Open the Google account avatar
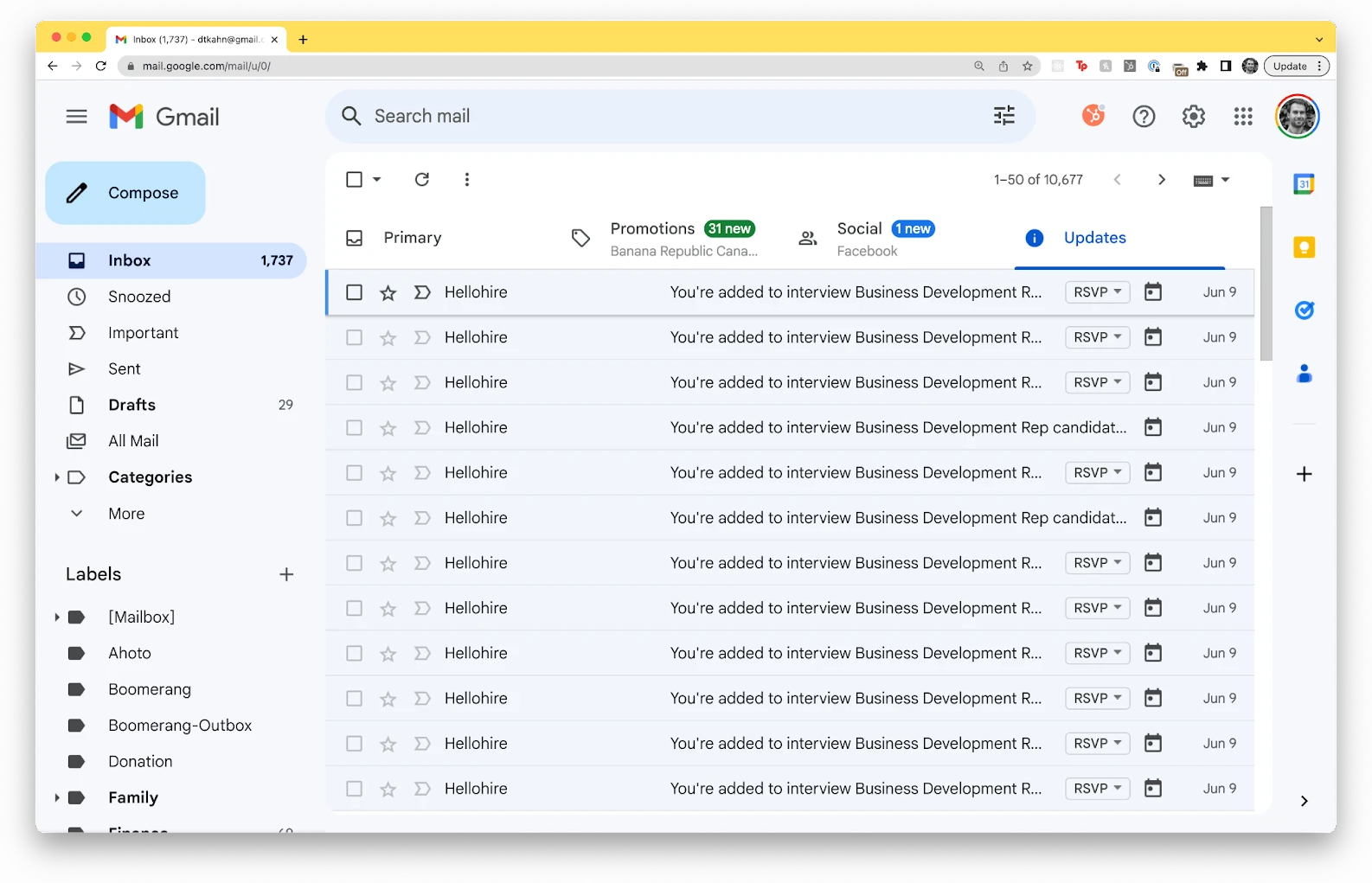This screenshot has width=1372, height=883. [1297, 116]
